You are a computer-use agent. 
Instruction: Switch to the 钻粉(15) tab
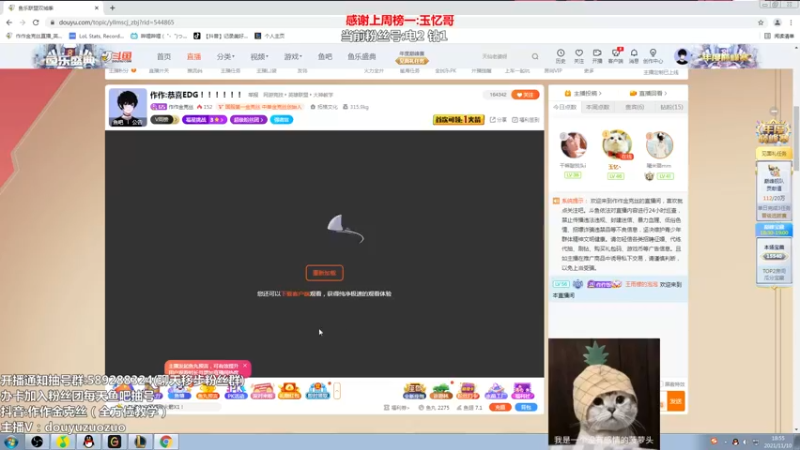coord(671,107)
